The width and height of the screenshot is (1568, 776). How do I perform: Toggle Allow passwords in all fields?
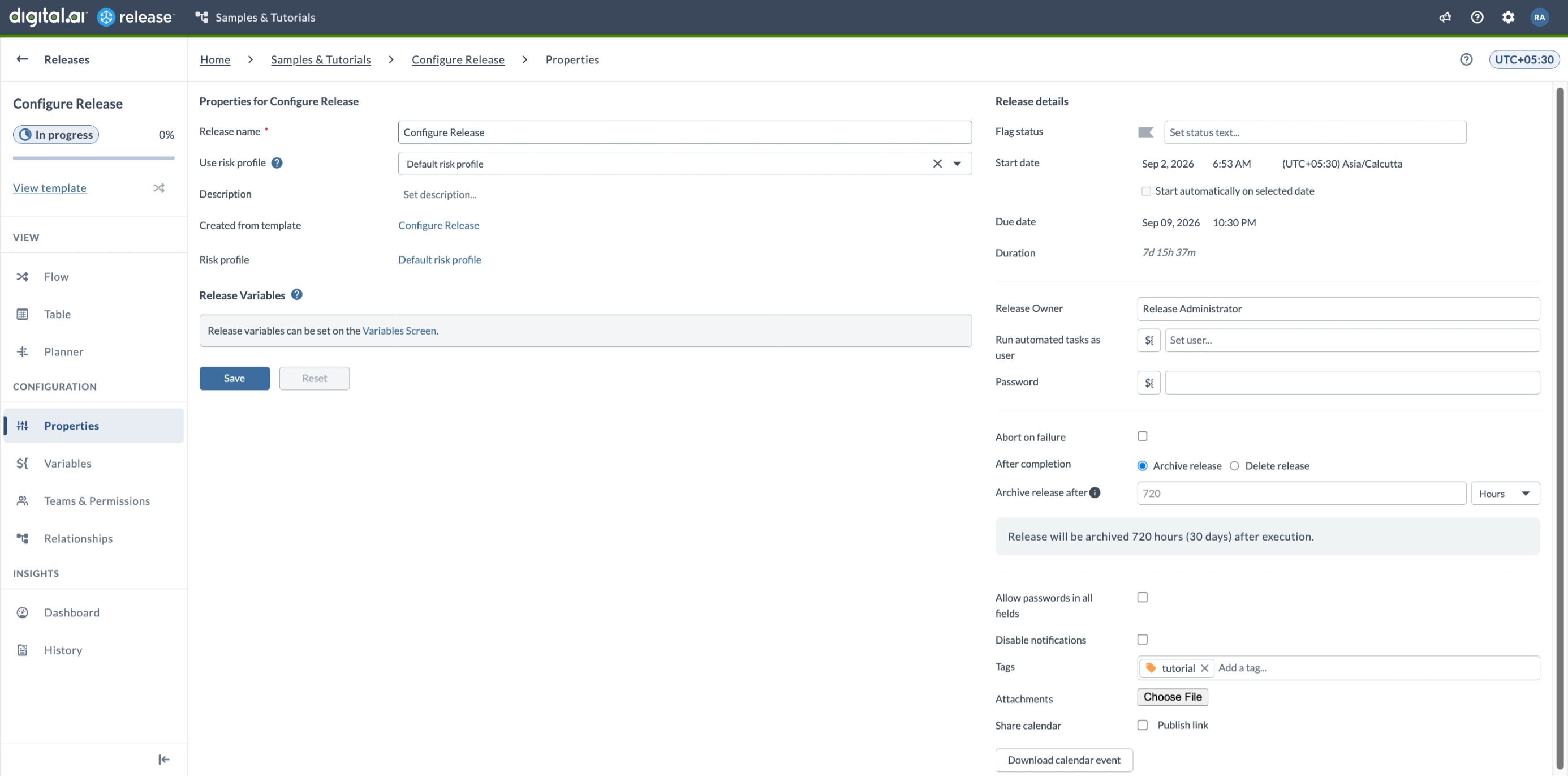coord(1142,597)
